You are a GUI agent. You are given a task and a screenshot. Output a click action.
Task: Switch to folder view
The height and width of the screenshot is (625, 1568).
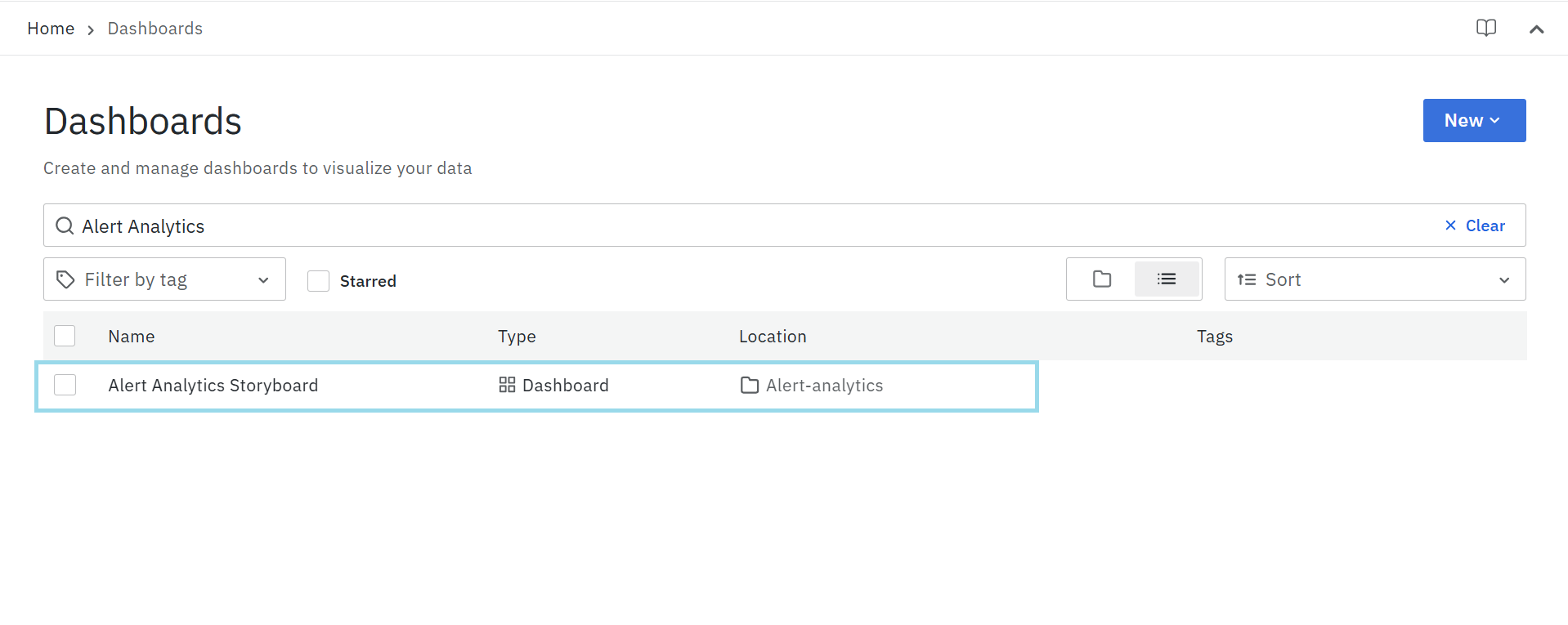click(x=1101, y=279)
